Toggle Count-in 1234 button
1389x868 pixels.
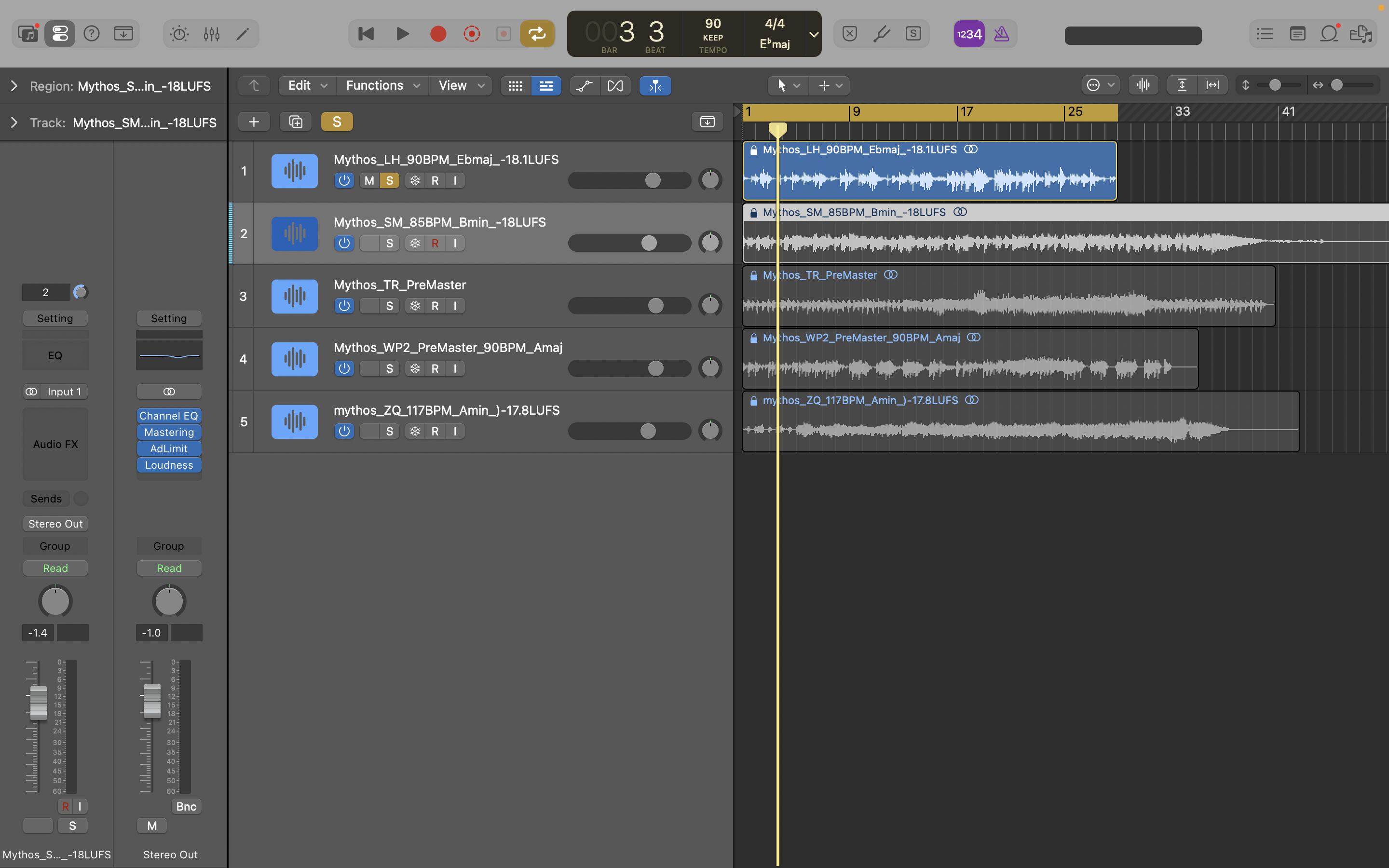coord(969,34)
